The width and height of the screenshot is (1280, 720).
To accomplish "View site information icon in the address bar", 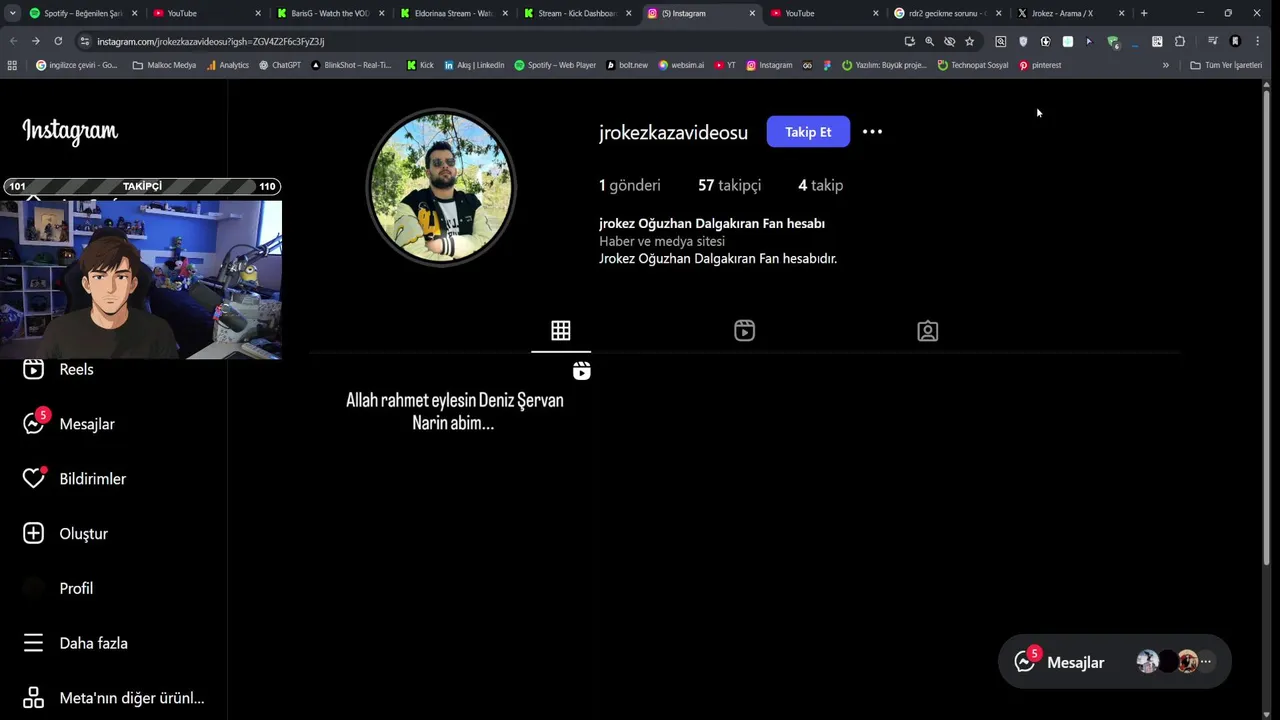I will 85,41.
